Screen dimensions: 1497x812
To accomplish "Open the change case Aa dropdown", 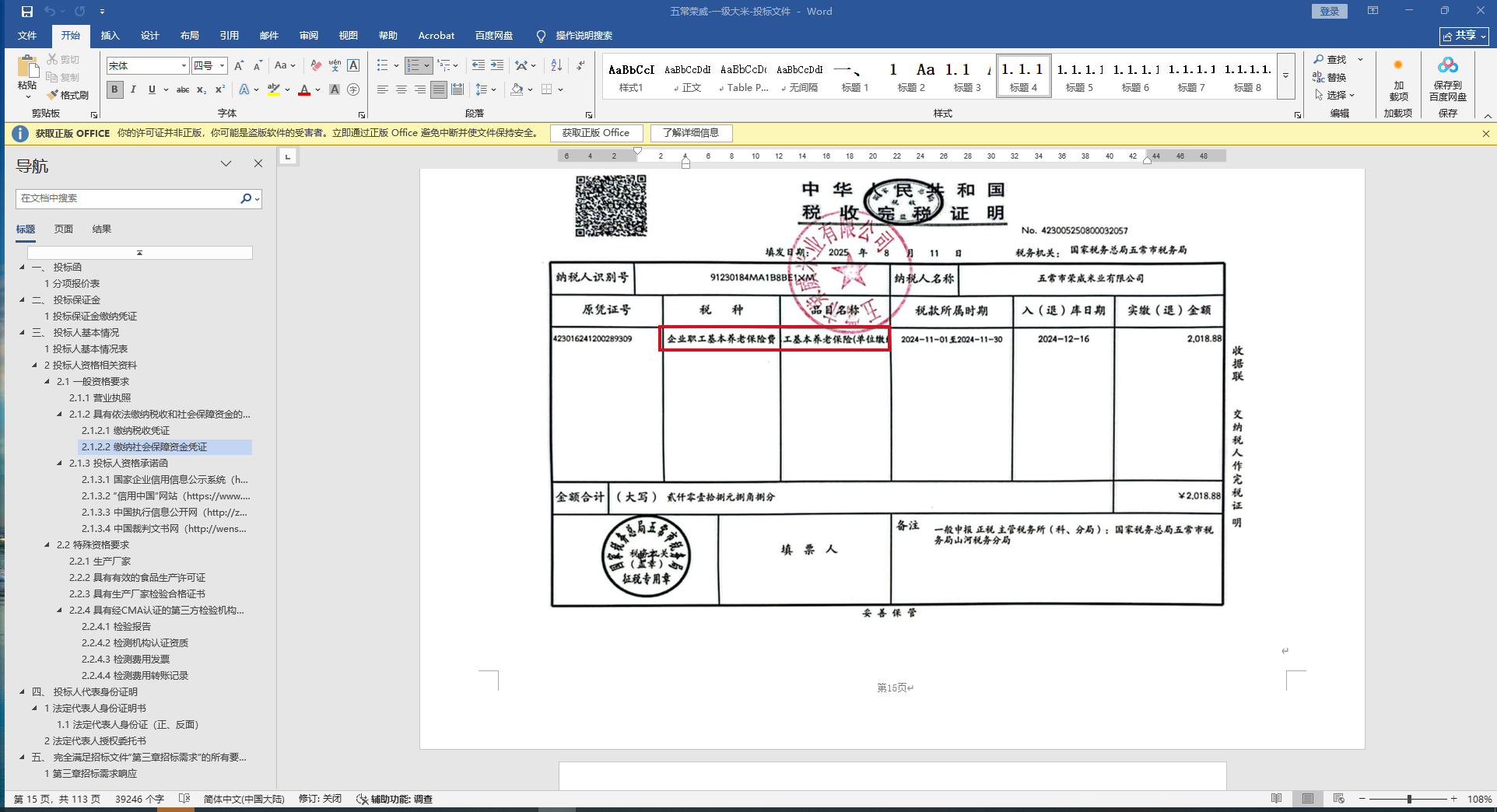I will (285, 65).
